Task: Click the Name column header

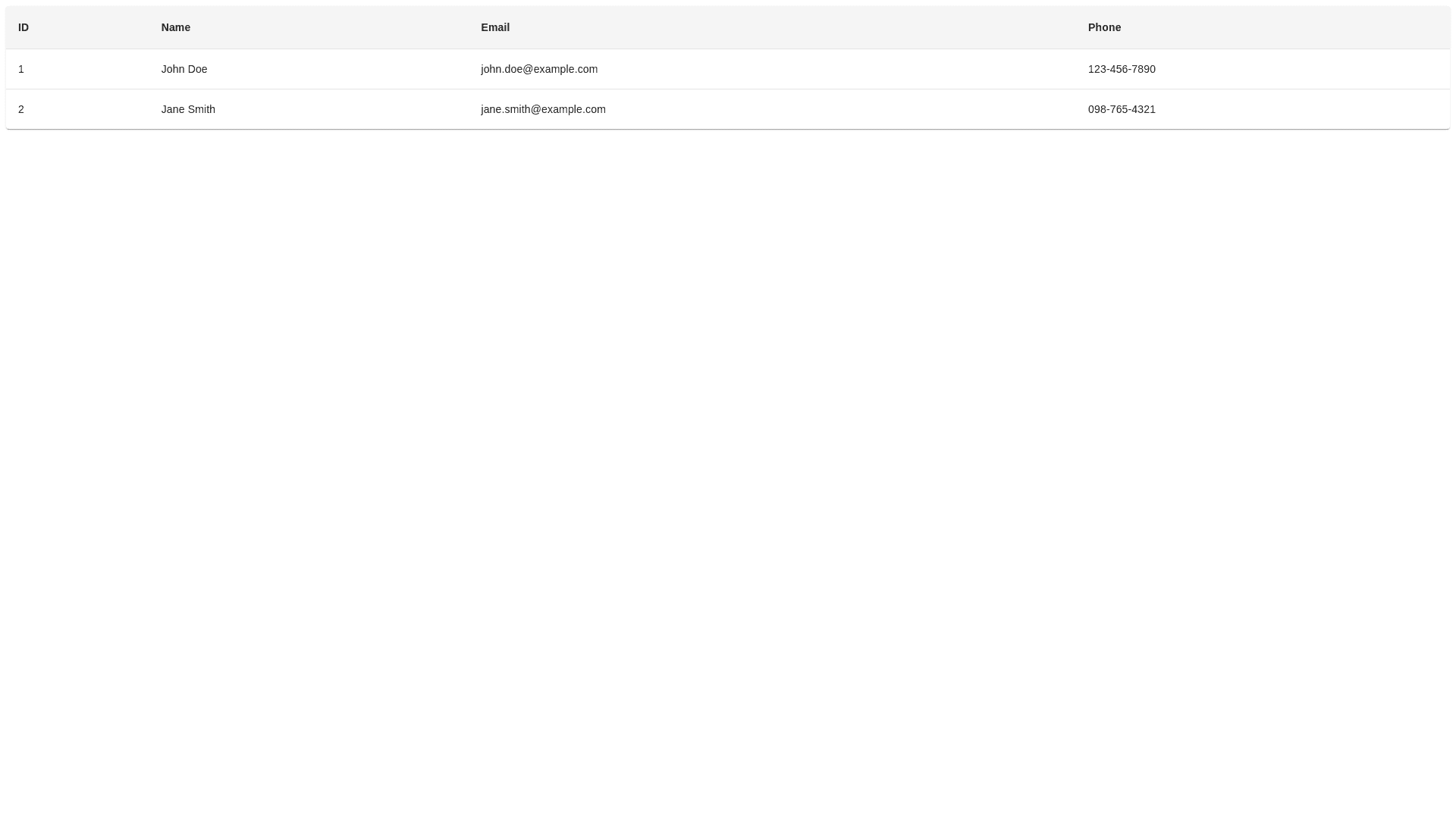Action: coord(175,27)
